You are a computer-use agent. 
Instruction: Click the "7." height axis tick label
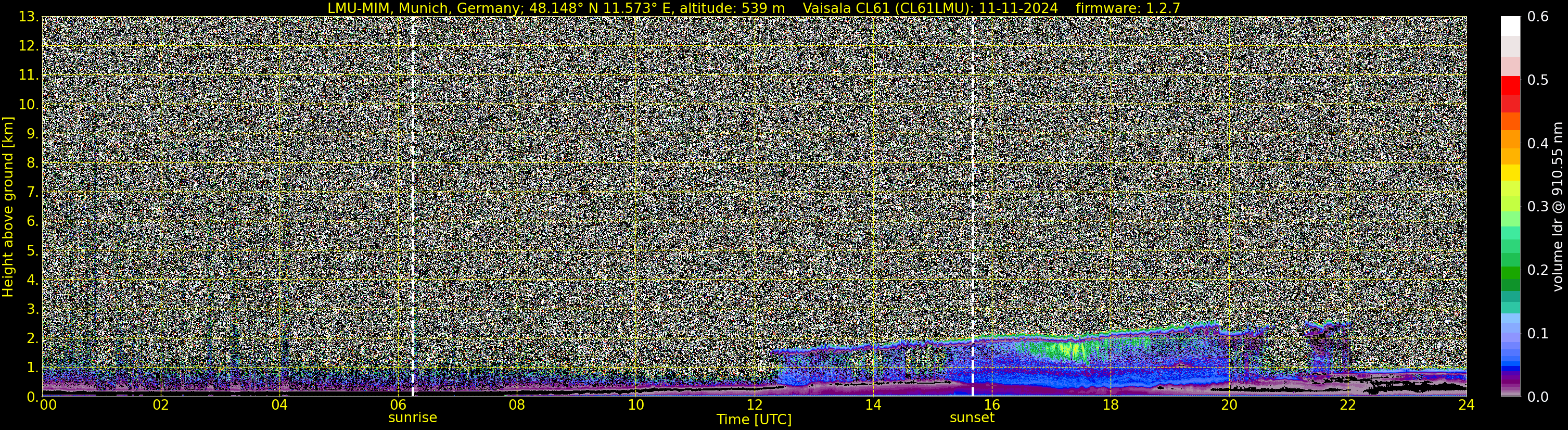32,193
